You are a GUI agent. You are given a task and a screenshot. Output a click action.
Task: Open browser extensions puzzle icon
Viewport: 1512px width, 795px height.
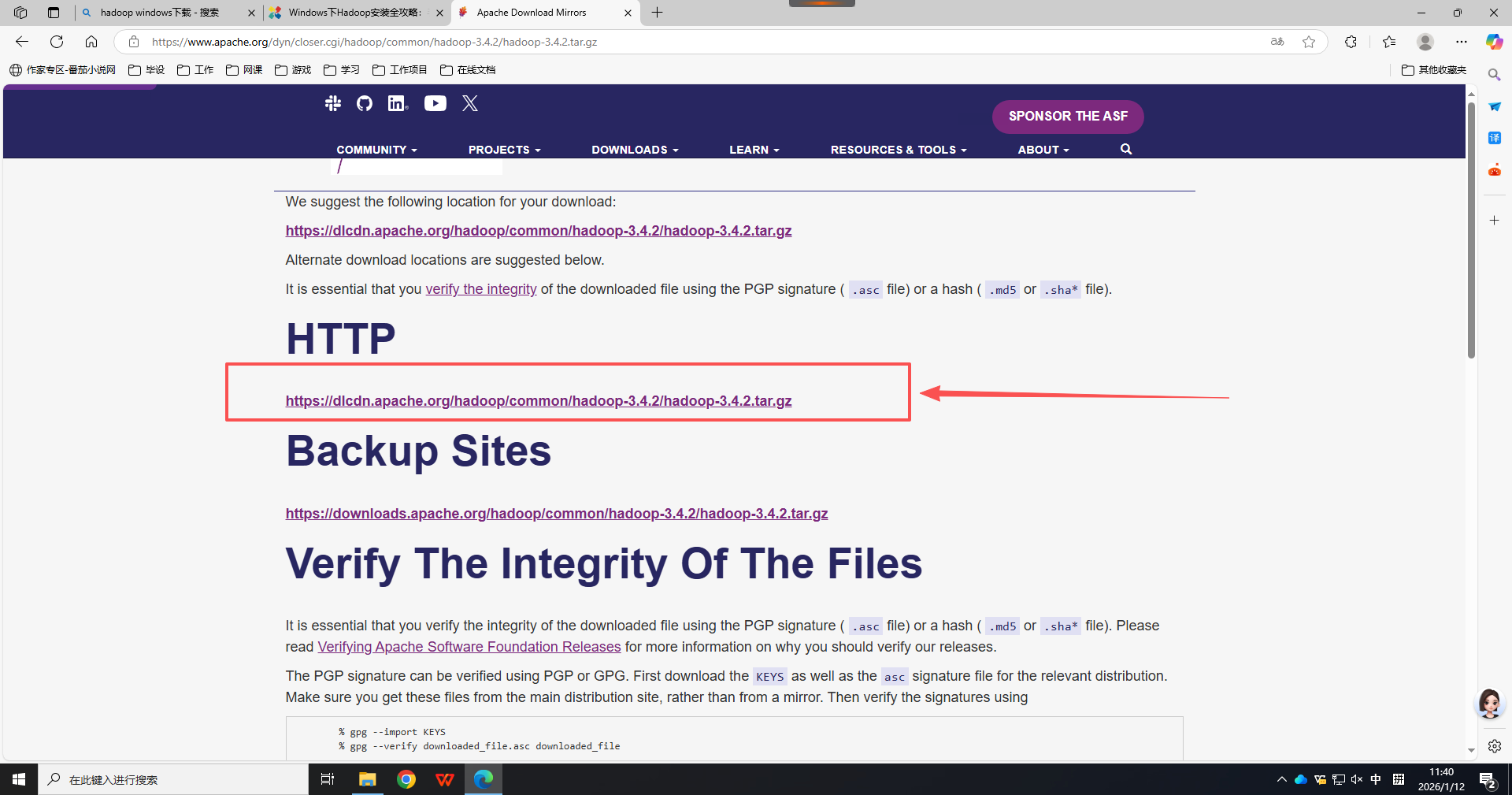(x=1351, y=42)
